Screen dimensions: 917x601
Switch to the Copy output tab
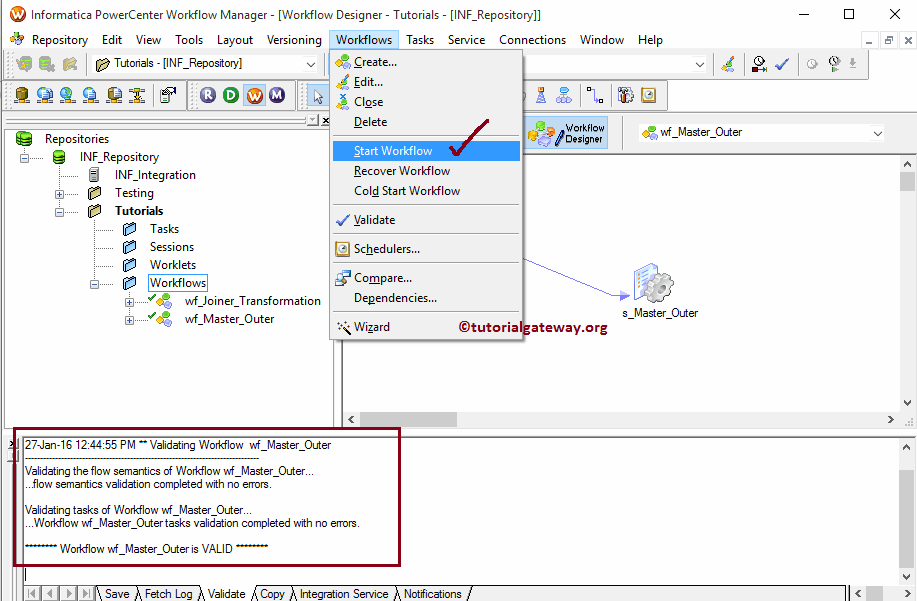272,593
